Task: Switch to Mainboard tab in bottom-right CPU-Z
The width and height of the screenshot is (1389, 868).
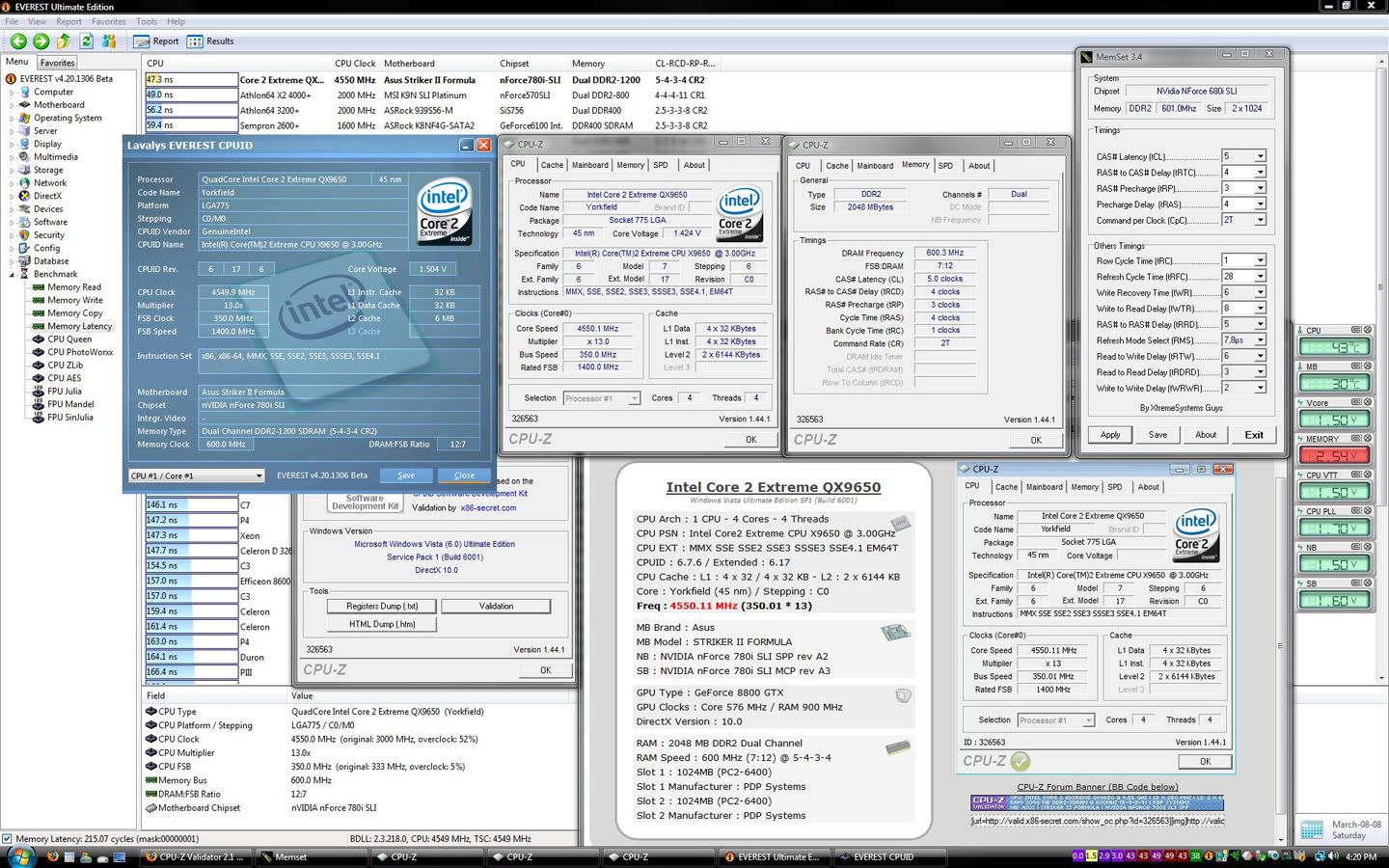Action: [1044, 487]
